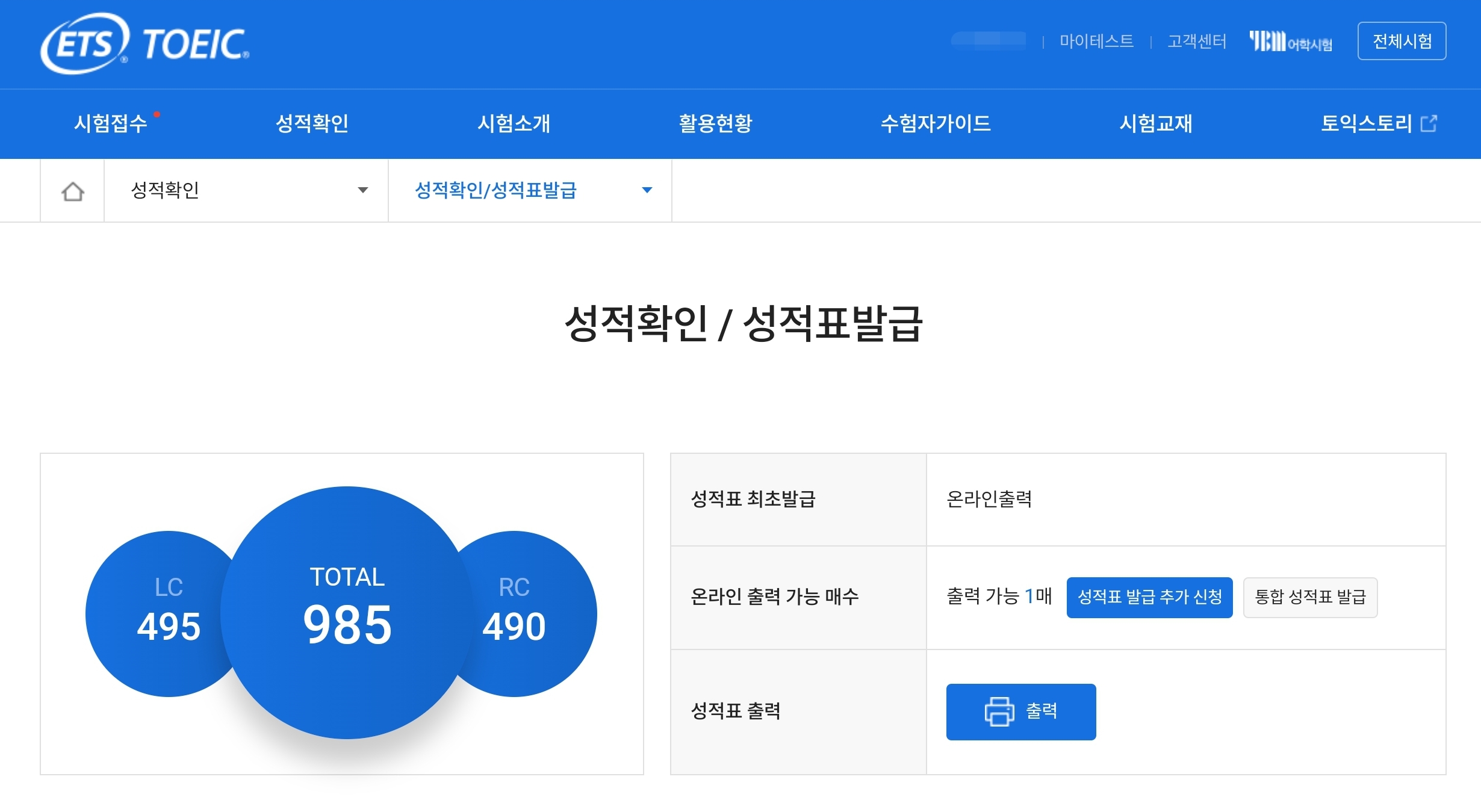
Task: Click 성적표 발급 추가 신청 button
Action: pyautogui.click(x=1149, y=597)
